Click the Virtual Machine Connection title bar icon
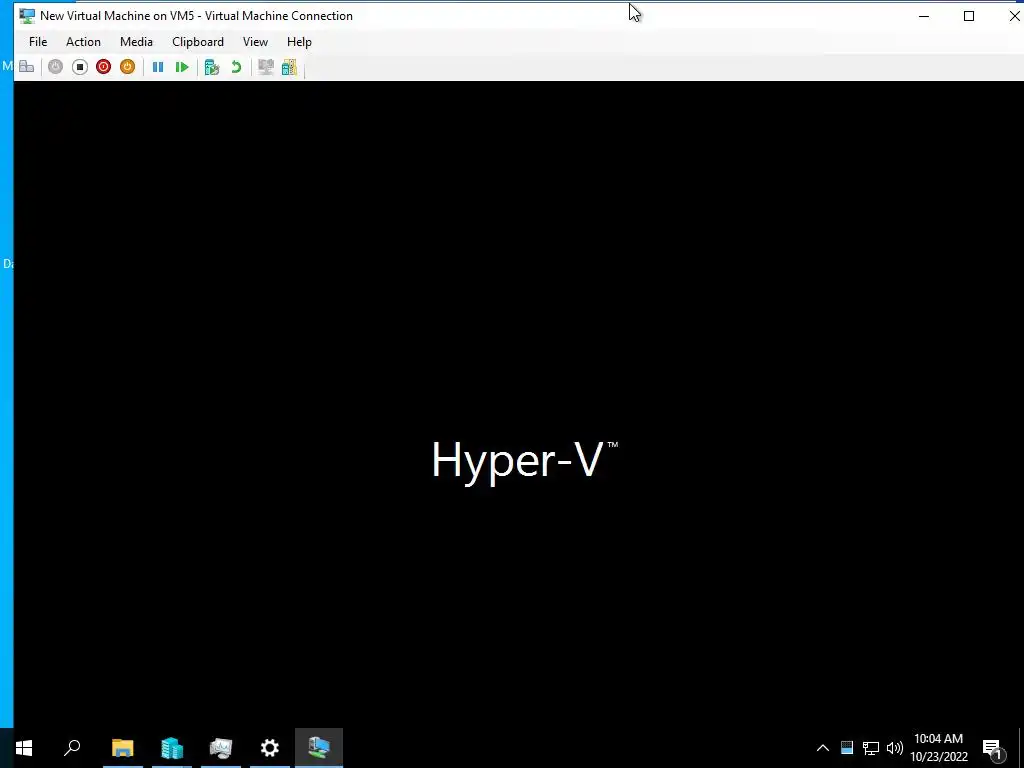The height and width of the screenshot is (768, 1024). pos(27,16)
